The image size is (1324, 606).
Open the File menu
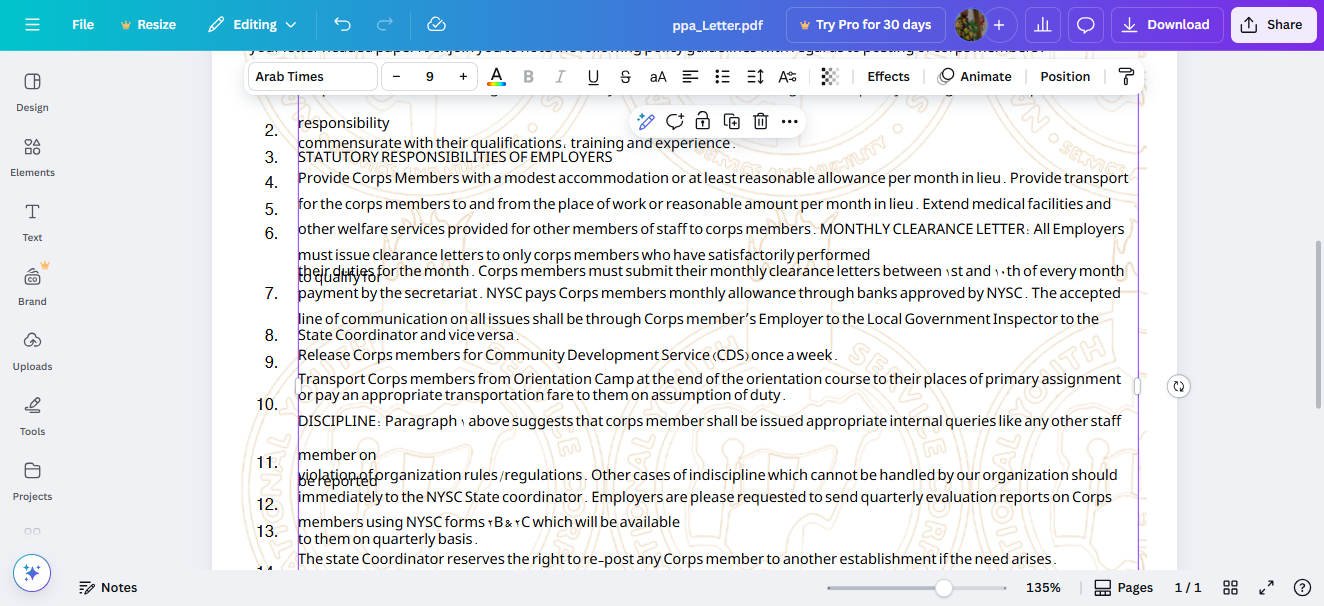(83, 25)
